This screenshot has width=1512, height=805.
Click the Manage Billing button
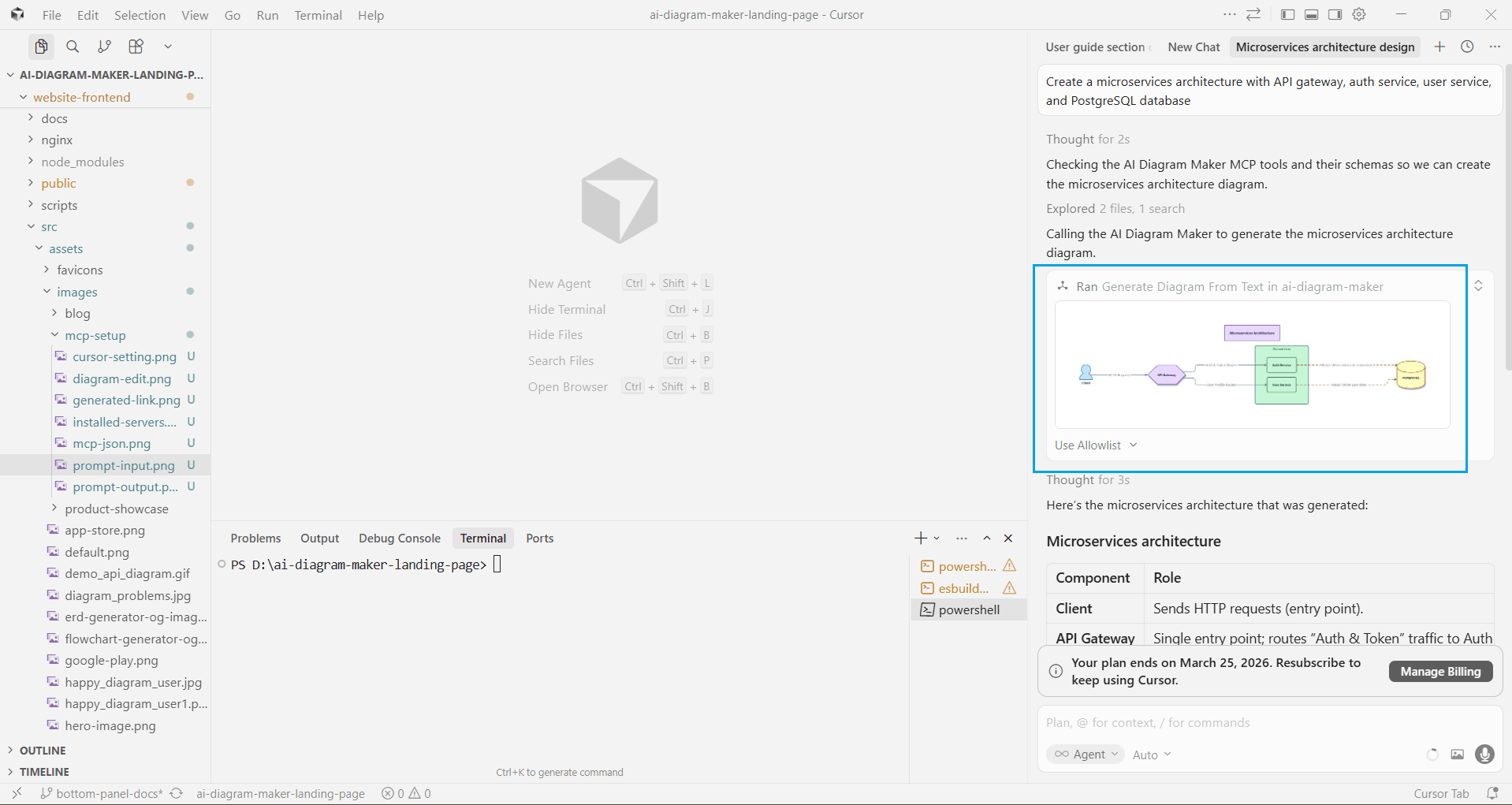pyautogui.click(x=1440, y=671)
